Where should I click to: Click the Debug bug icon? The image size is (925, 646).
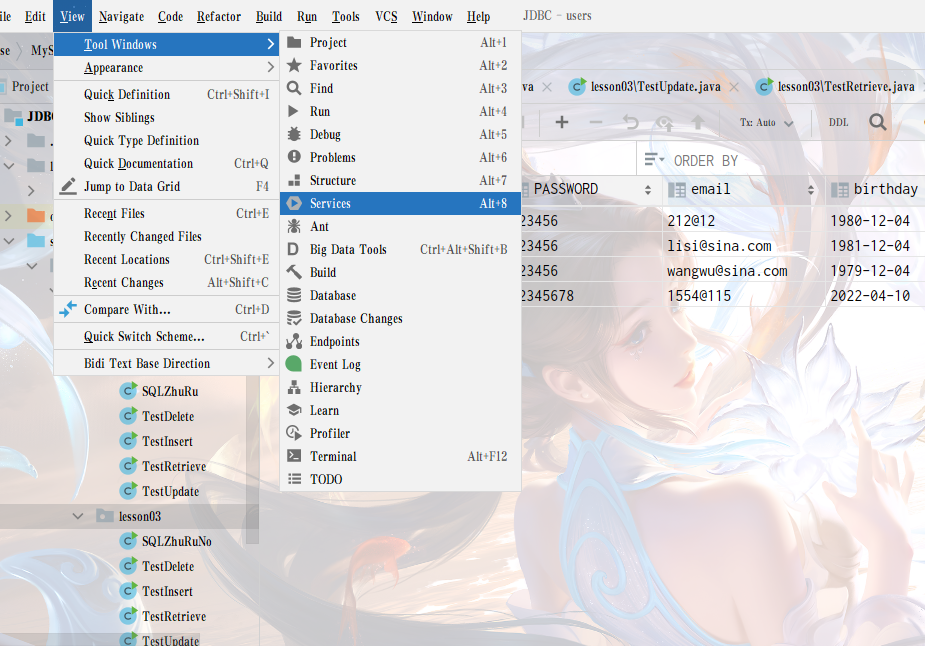coord(294,134)
